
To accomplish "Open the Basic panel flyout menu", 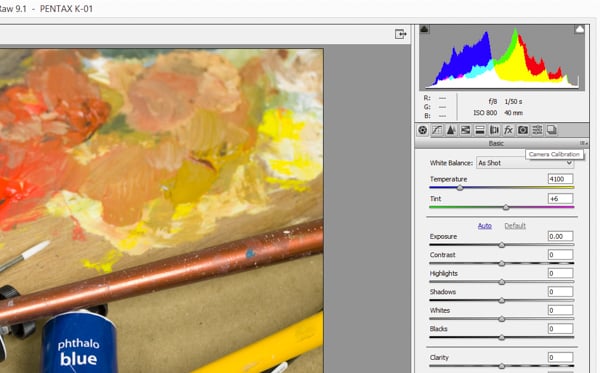I will tap(583, 143).
